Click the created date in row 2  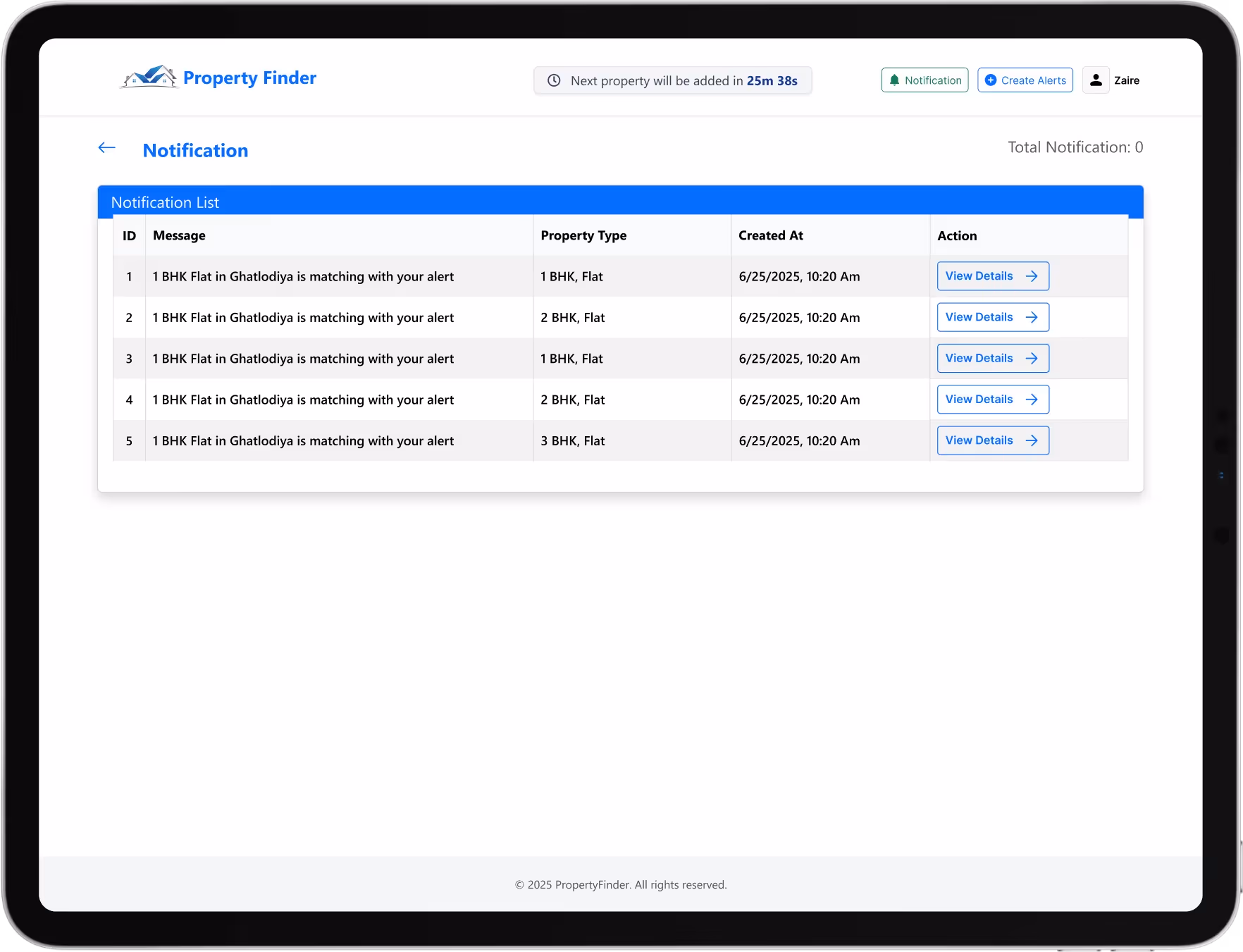click(799, 318)
